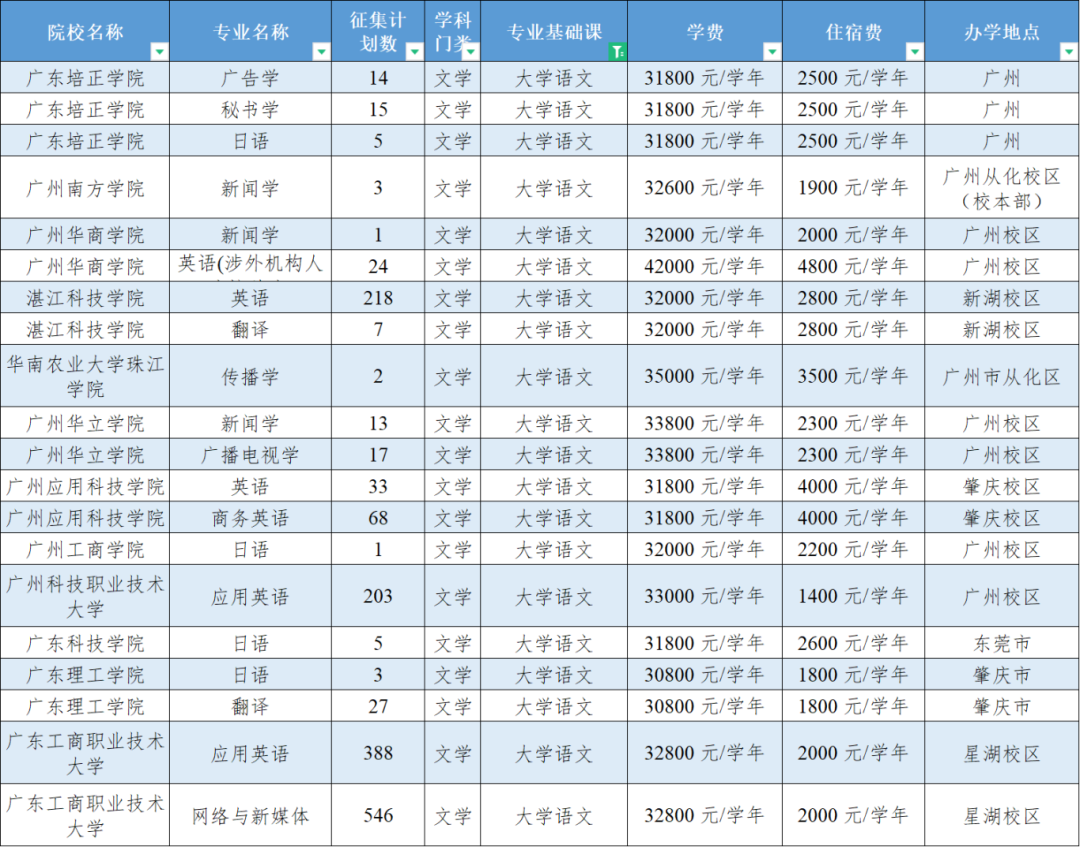The image size is (1080, 847).
Task: Select 应用英语 in the 广东工商职业技术大学 row
Action: click(x=251, y=753)
